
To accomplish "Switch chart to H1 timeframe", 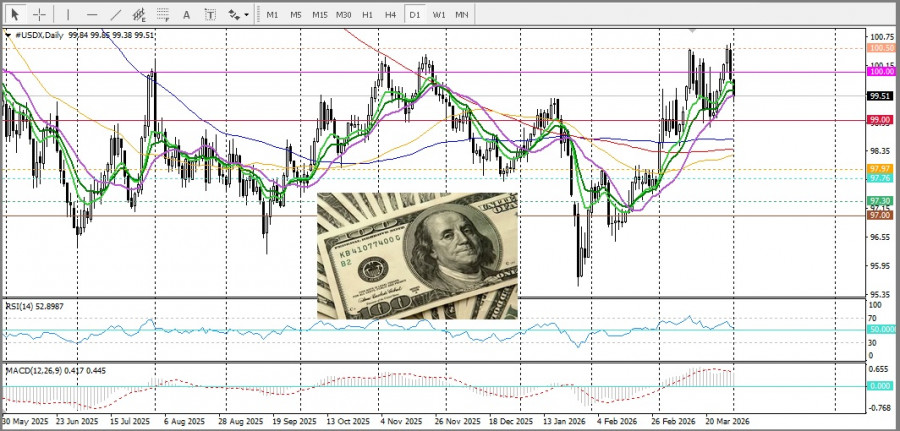I will (367, 14).
